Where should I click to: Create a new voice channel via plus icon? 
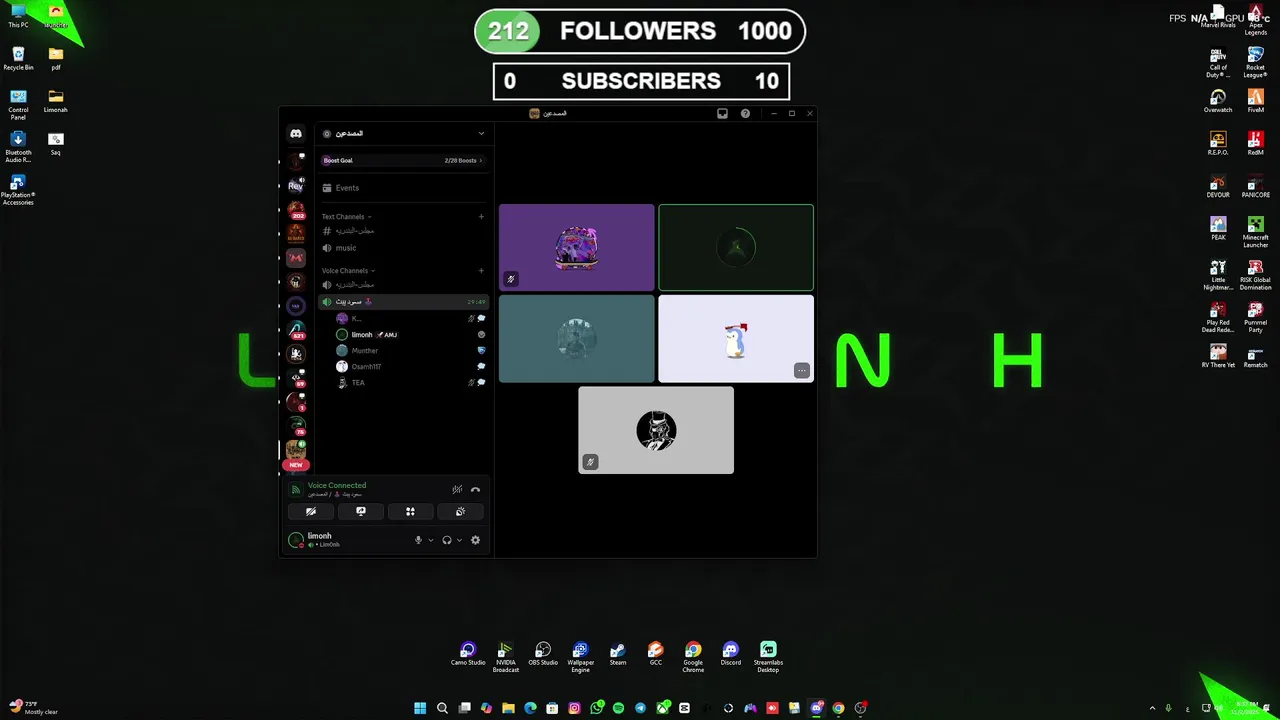(481, 270)
